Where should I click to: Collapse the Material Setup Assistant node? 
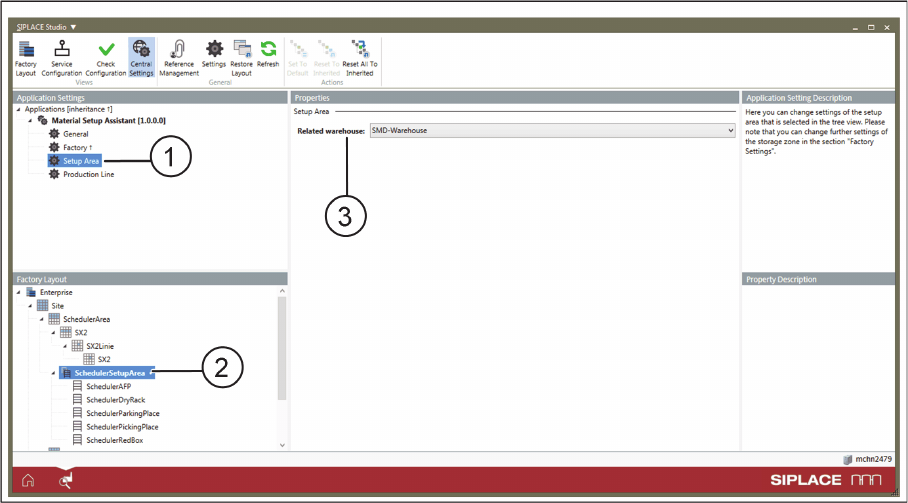click(30, 121)
